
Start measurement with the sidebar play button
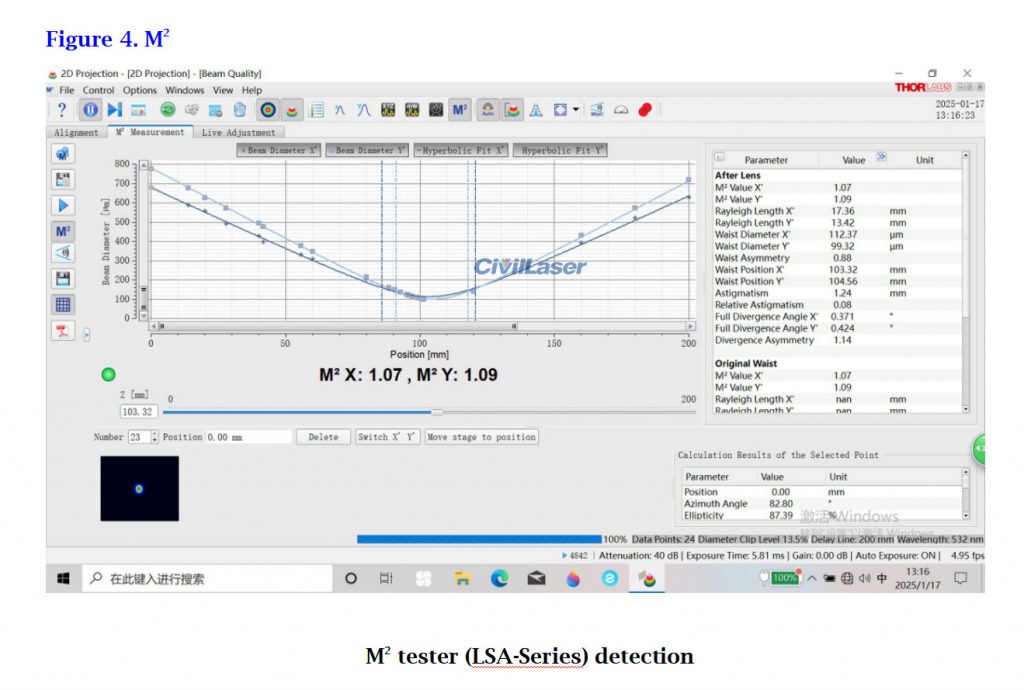[x=63, y=205]
